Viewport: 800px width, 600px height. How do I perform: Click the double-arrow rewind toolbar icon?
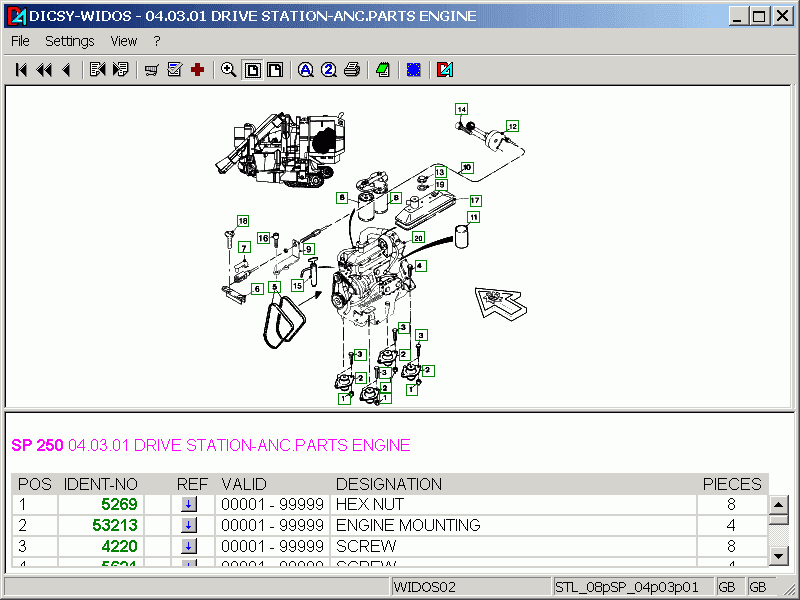pyautogui.click(x=44, y=70)
